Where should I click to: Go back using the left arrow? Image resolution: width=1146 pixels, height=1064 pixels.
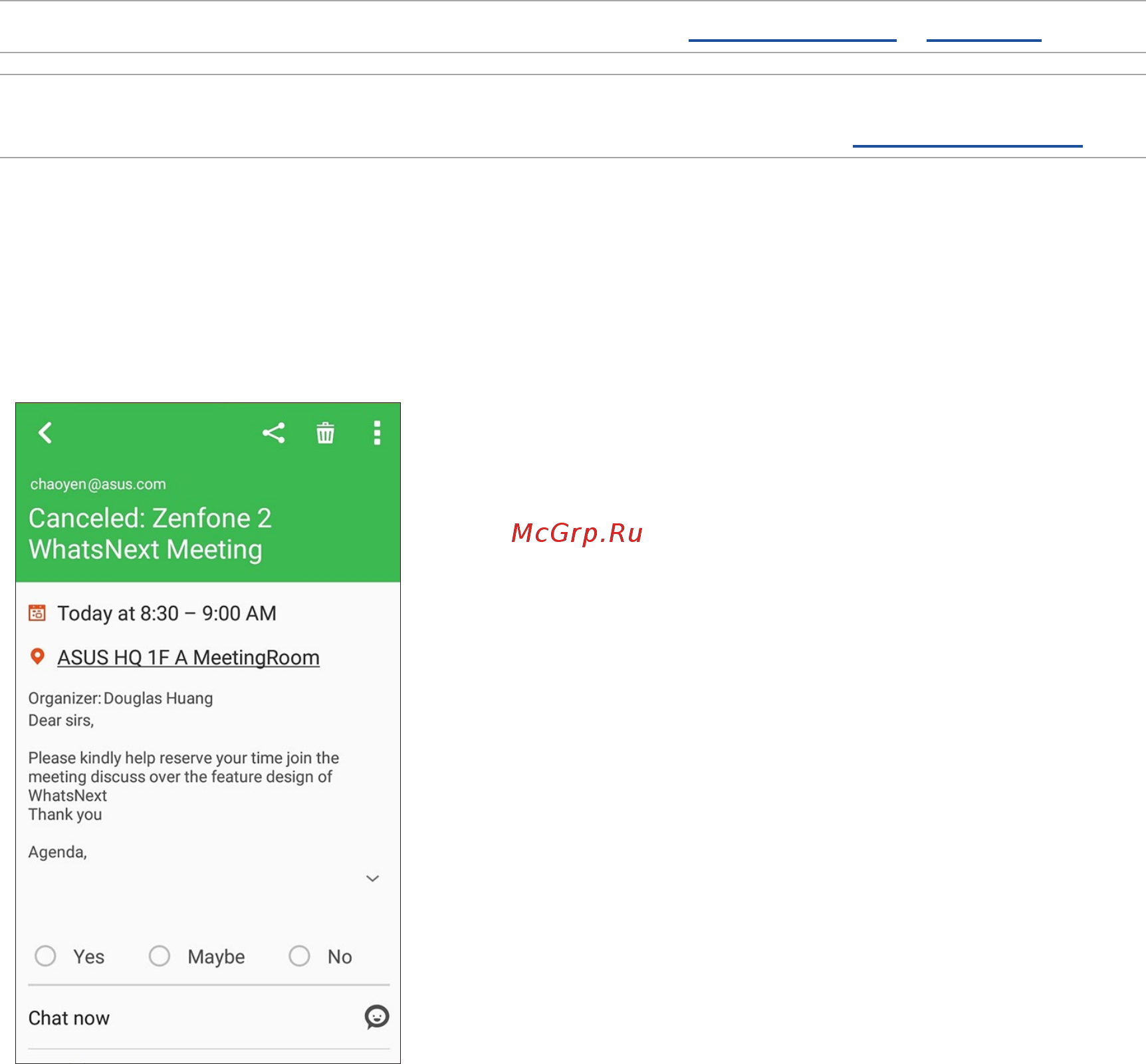click(x=45, y=433)
